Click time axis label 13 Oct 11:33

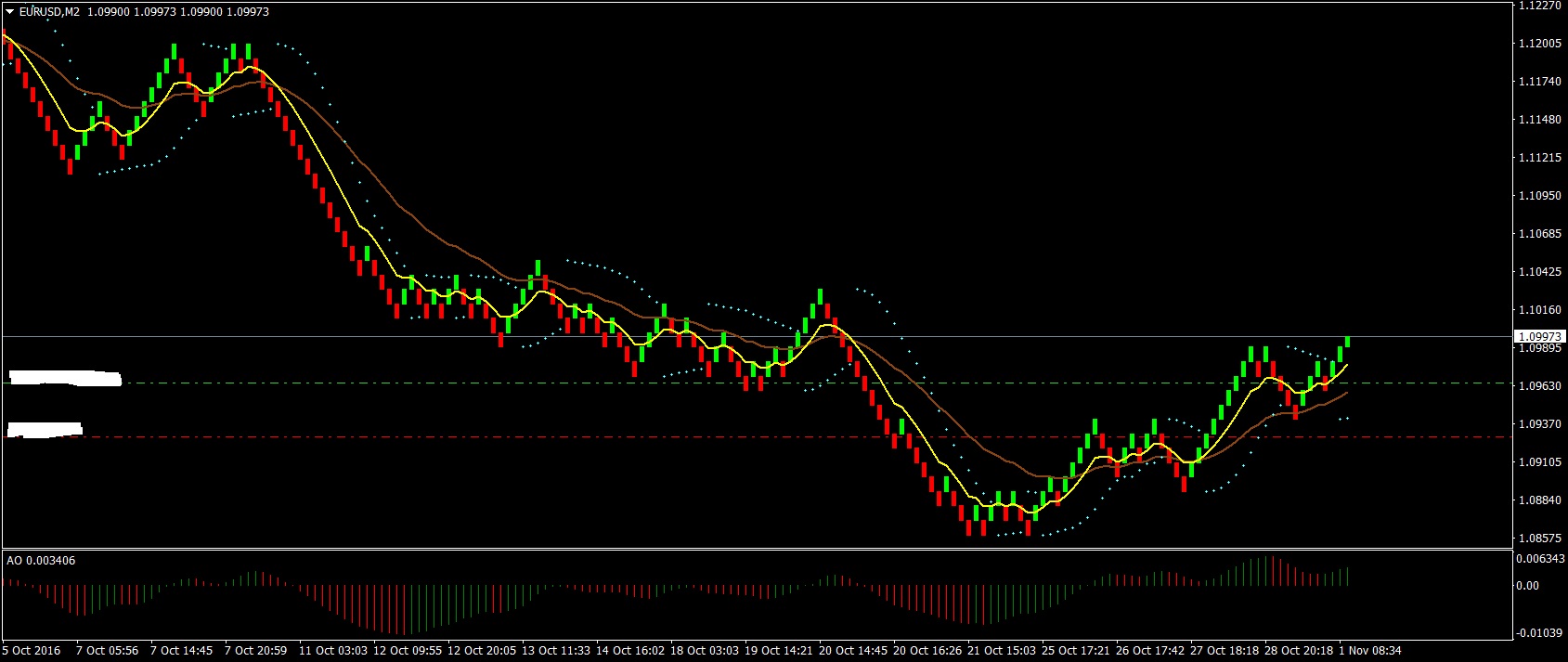[555, 651]
